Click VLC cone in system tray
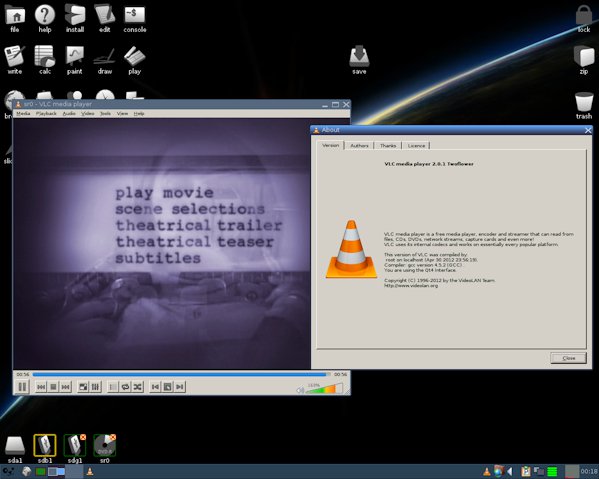This screenshot has width=599, height=479. pos(487,472)
